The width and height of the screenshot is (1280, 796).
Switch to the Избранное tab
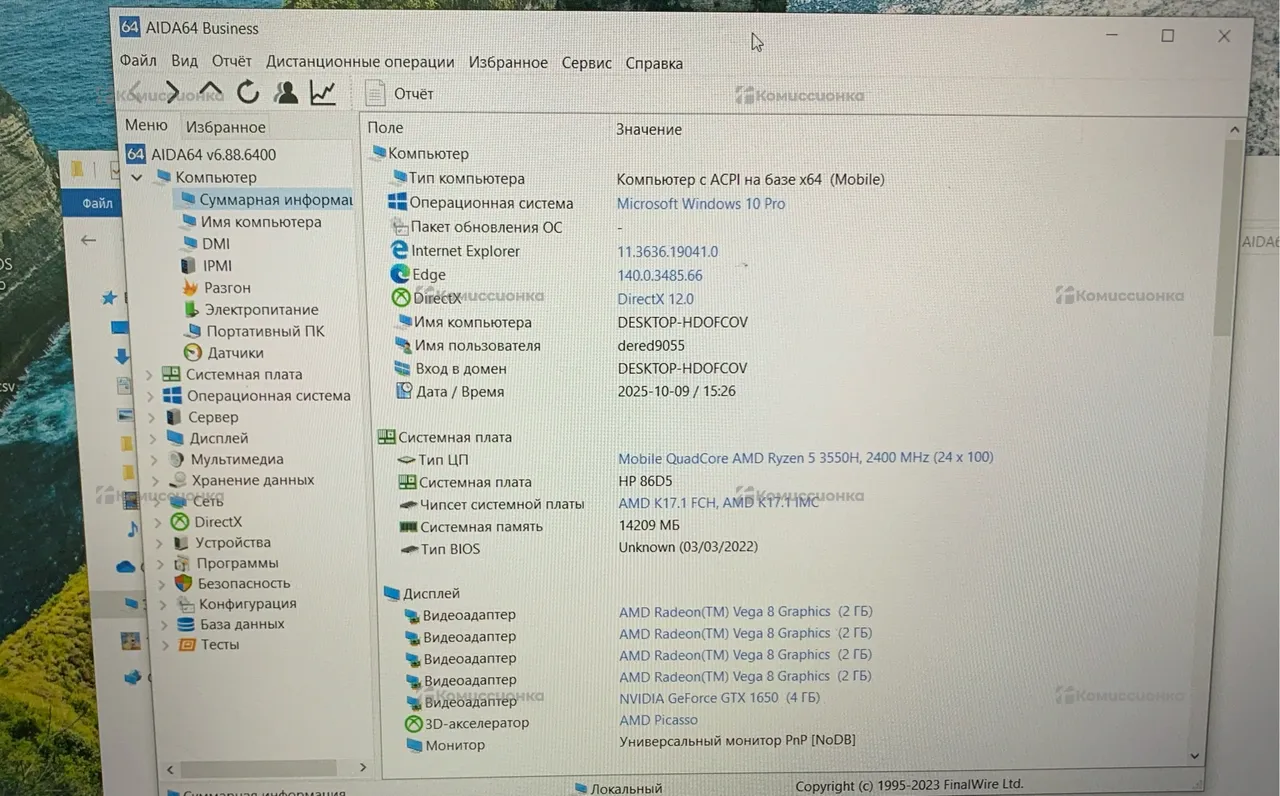tap(226, 127)
